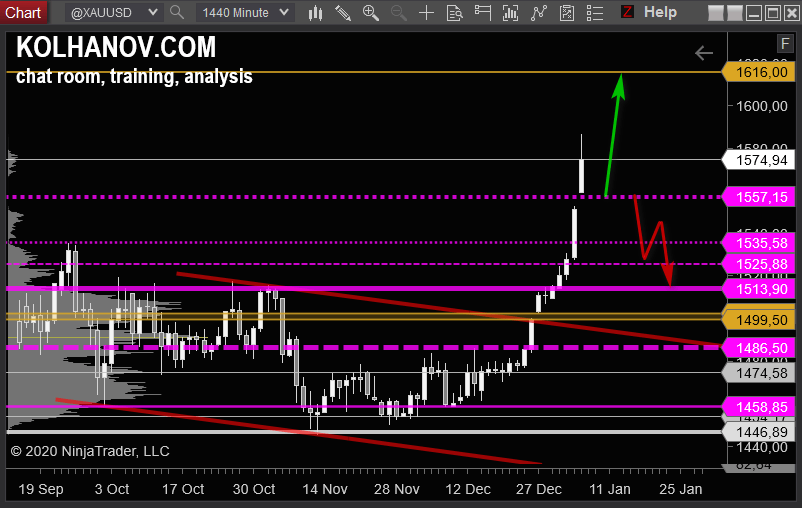This screenshot has width=802, height=508.
Task: Toggle the Chart Trader panel icon
Action: (484, 13)
